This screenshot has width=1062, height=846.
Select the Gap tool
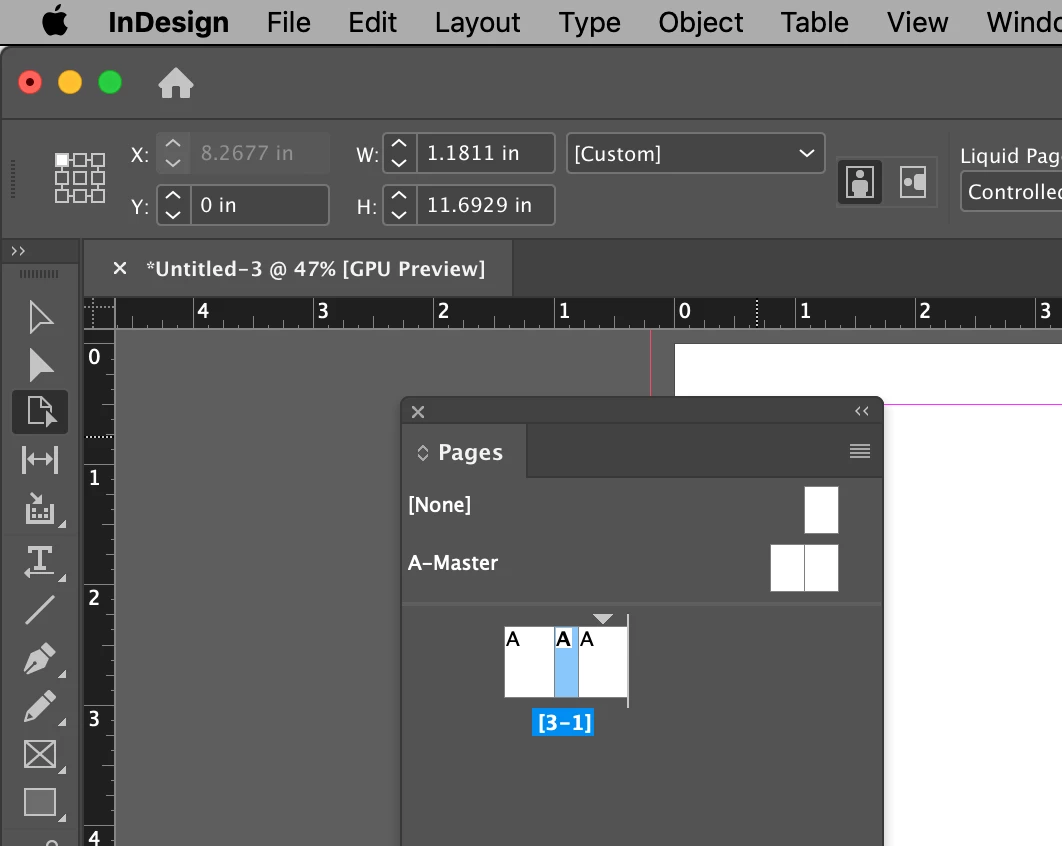pyautogui.click(x=40, y=460)
